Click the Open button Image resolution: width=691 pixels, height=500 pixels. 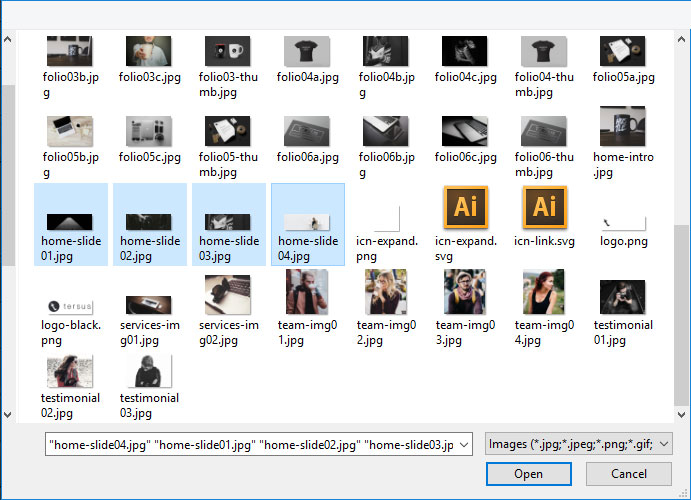point(529,474)
